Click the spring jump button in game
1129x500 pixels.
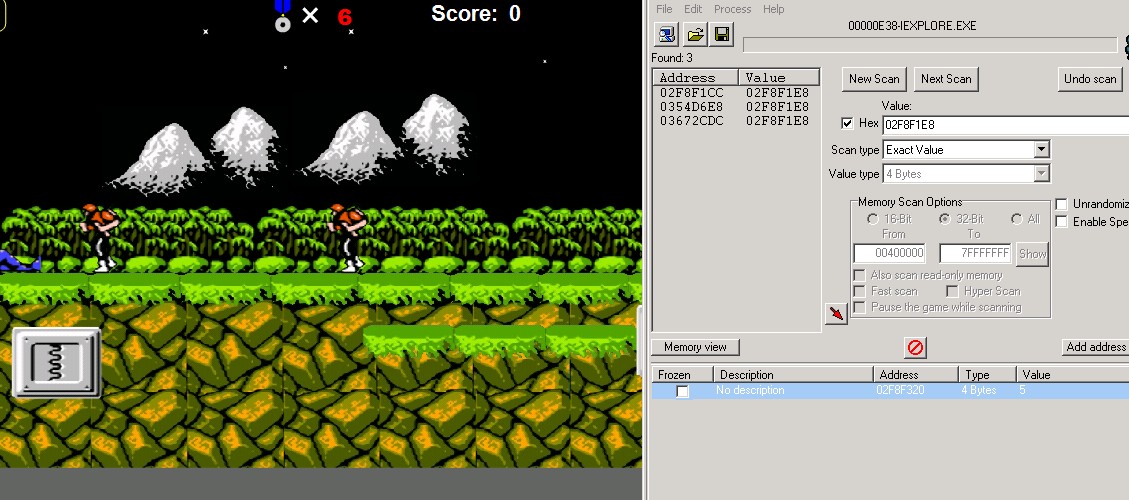click(56, 364)
